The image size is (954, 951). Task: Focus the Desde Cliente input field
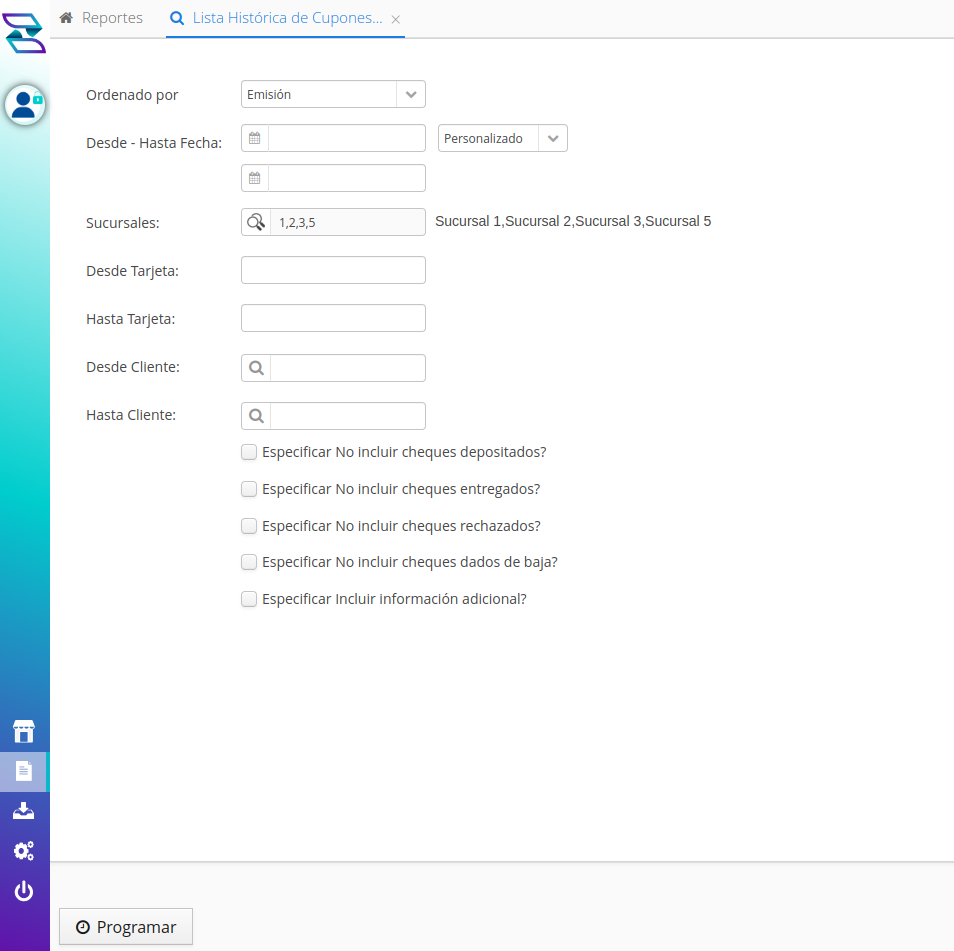pyautogui.click(x=347, y=368)
